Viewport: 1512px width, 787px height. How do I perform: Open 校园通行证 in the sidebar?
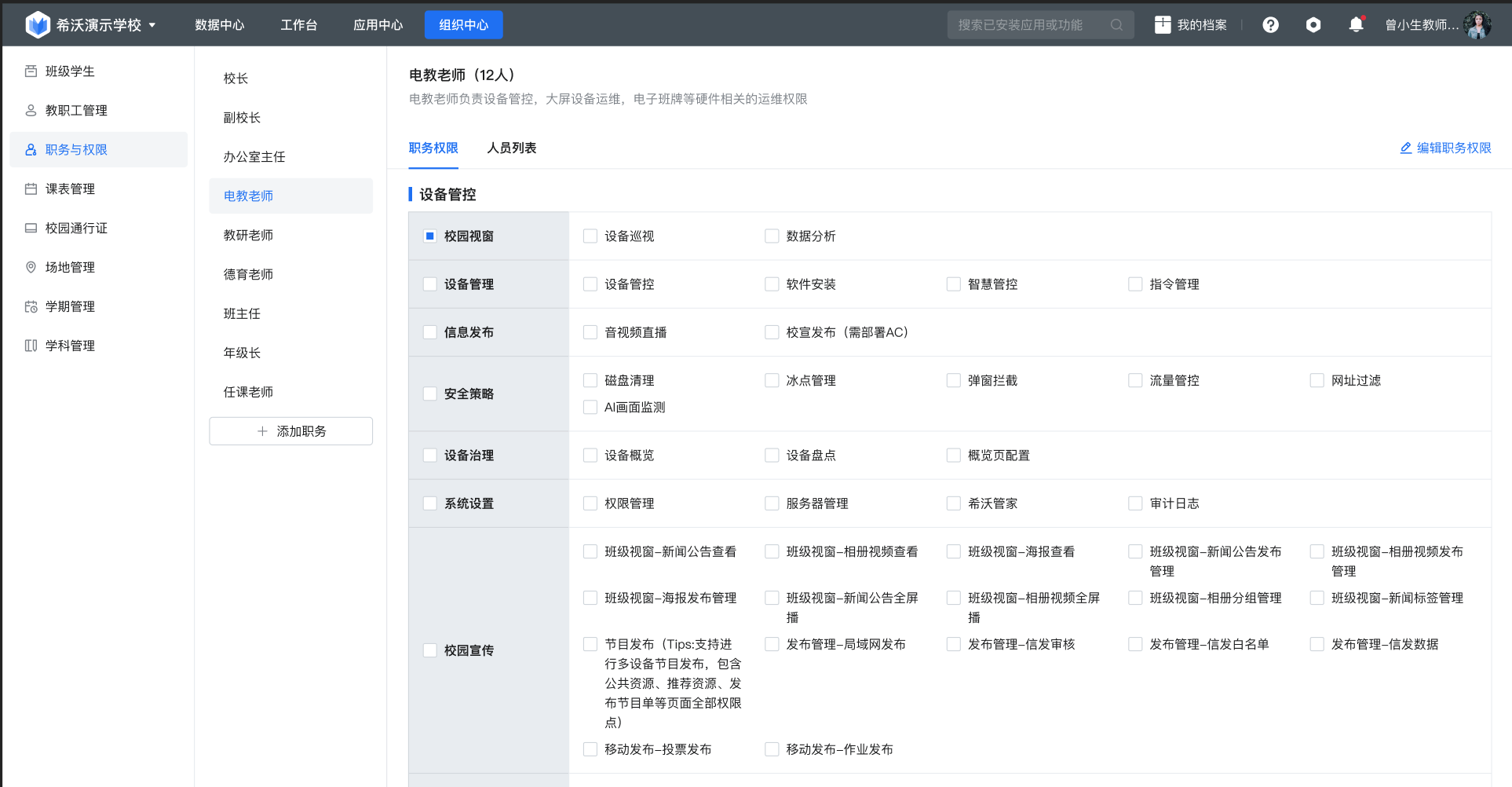pyautogui.click(x=76, y=229)
